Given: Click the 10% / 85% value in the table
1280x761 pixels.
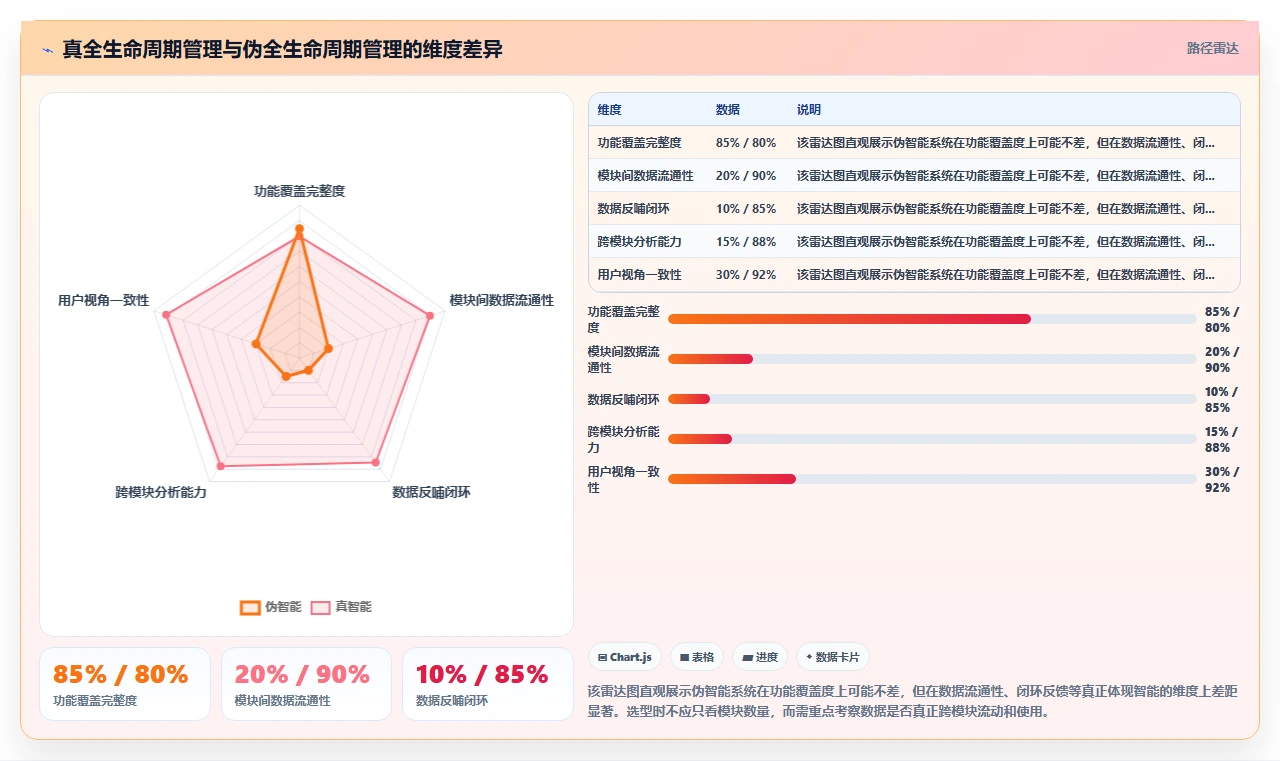Looking at the screenshot, I should tap(746, 208).
